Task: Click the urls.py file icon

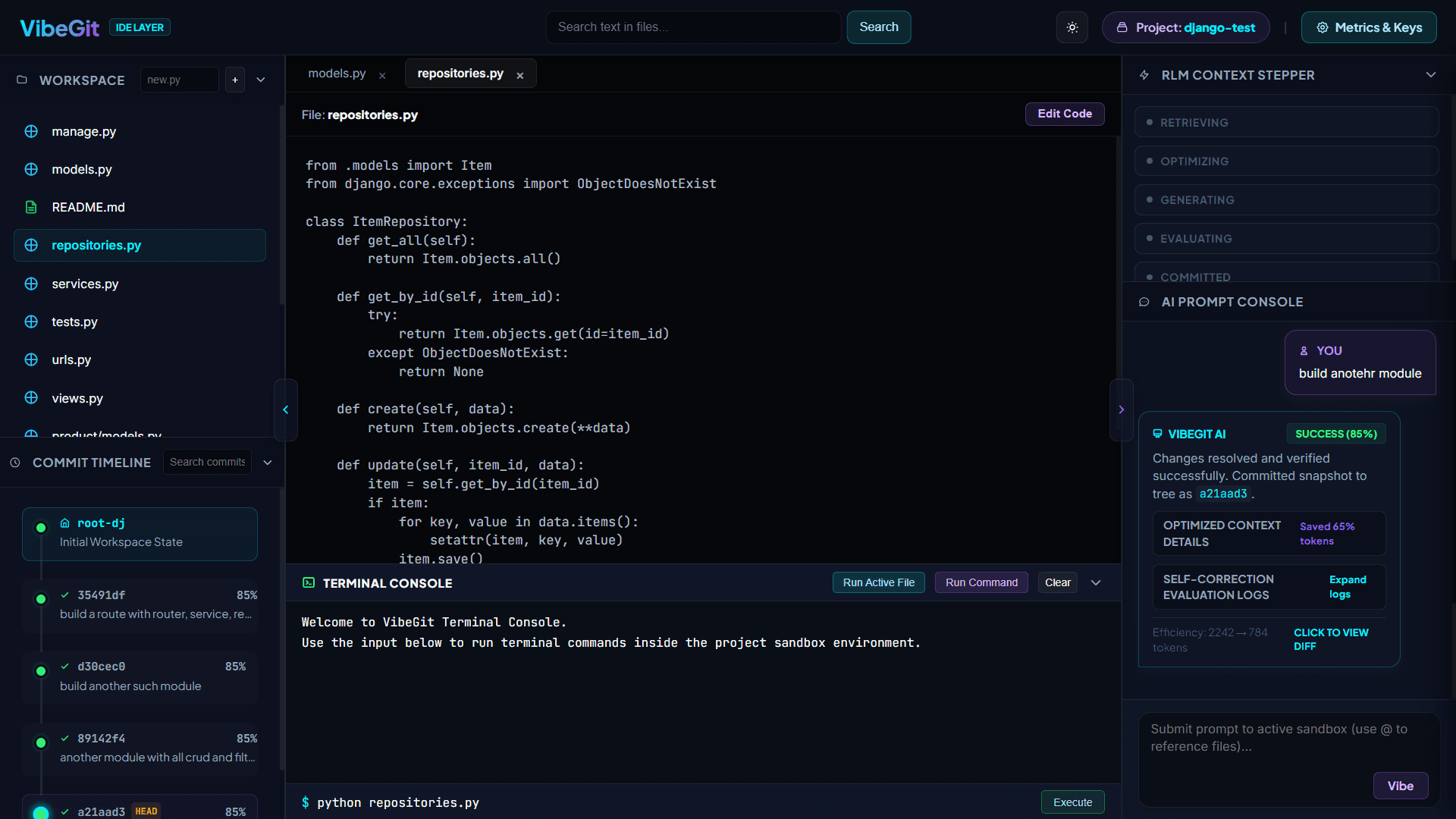Action: pos(31,359)
